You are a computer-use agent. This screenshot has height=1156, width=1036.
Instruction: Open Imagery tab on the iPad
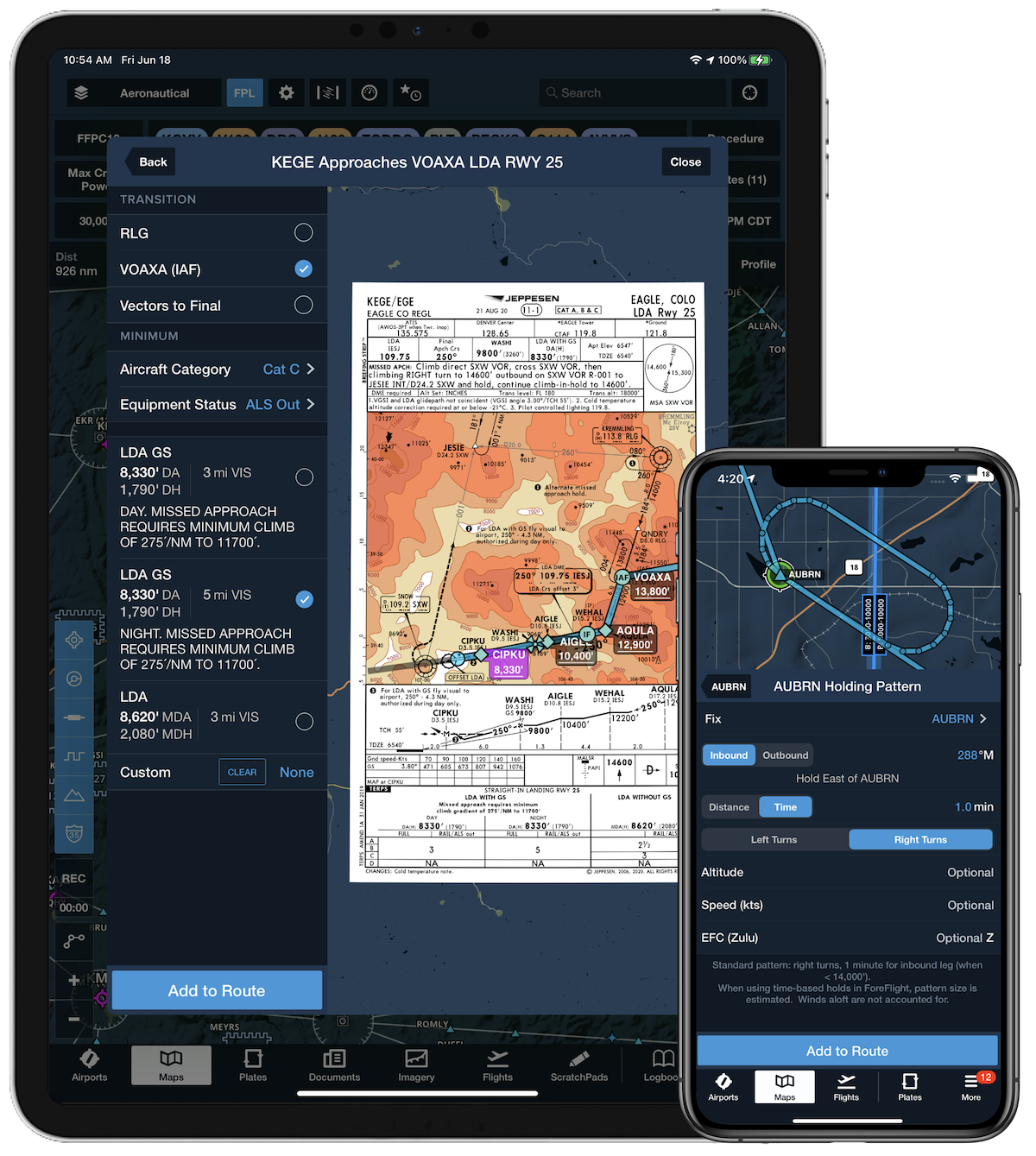(416, 1066)
